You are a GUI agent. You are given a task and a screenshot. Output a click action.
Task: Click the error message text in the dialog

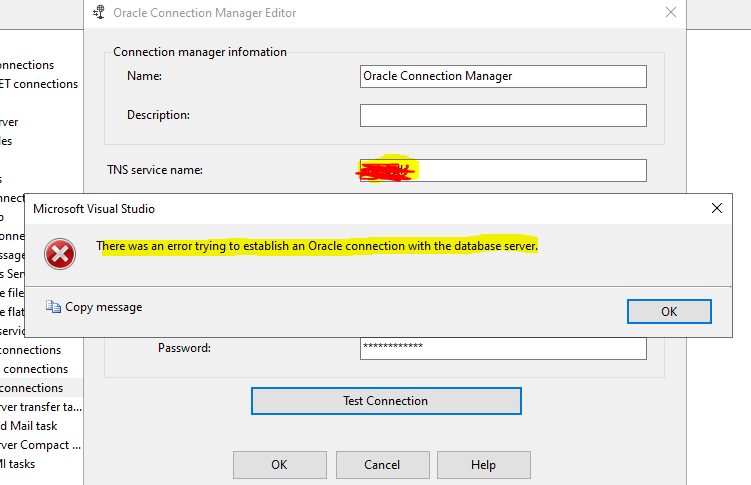tap(317, 246)
